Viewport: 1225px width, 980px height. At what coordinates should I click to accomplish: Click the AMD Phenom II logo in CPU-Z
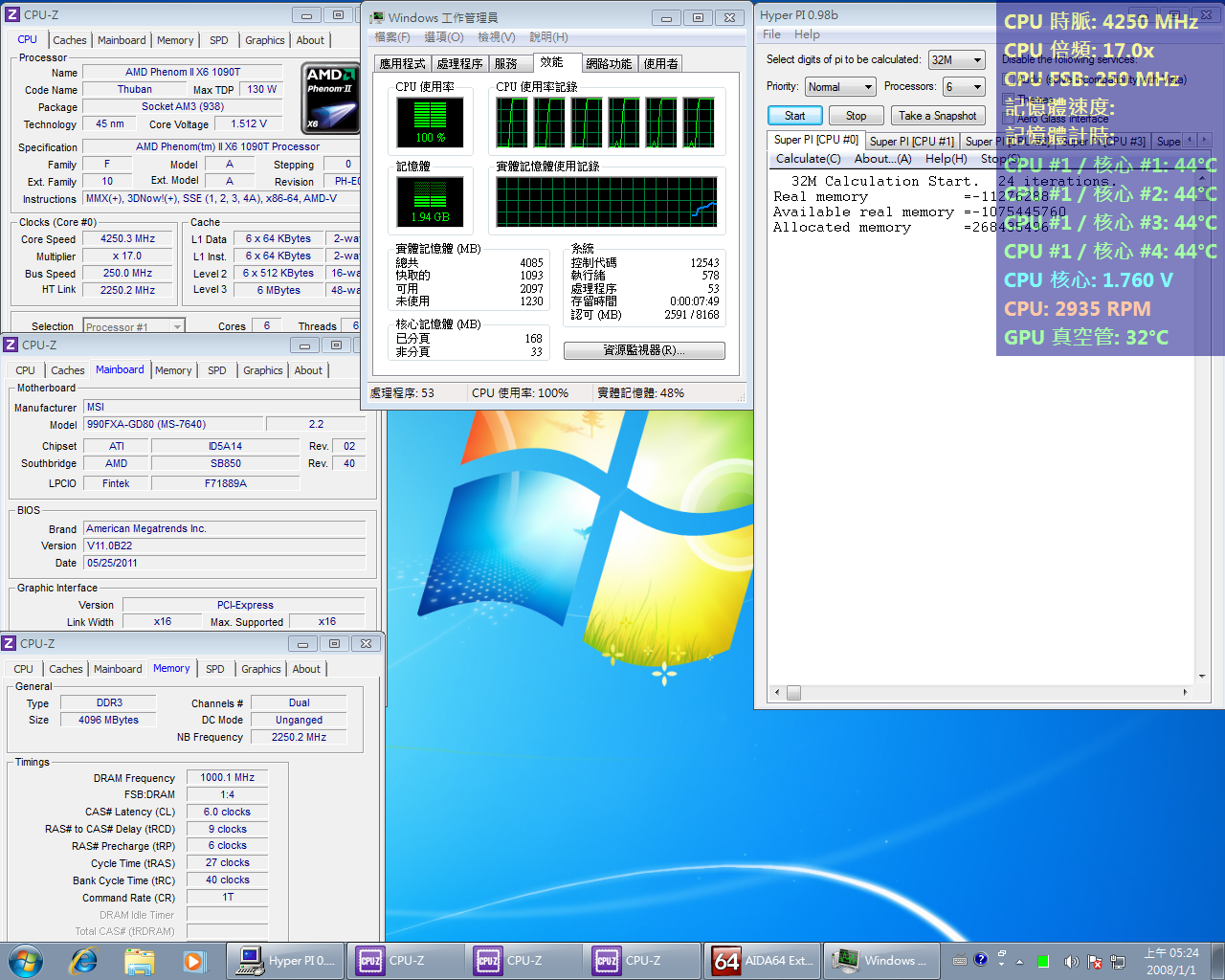330,98
